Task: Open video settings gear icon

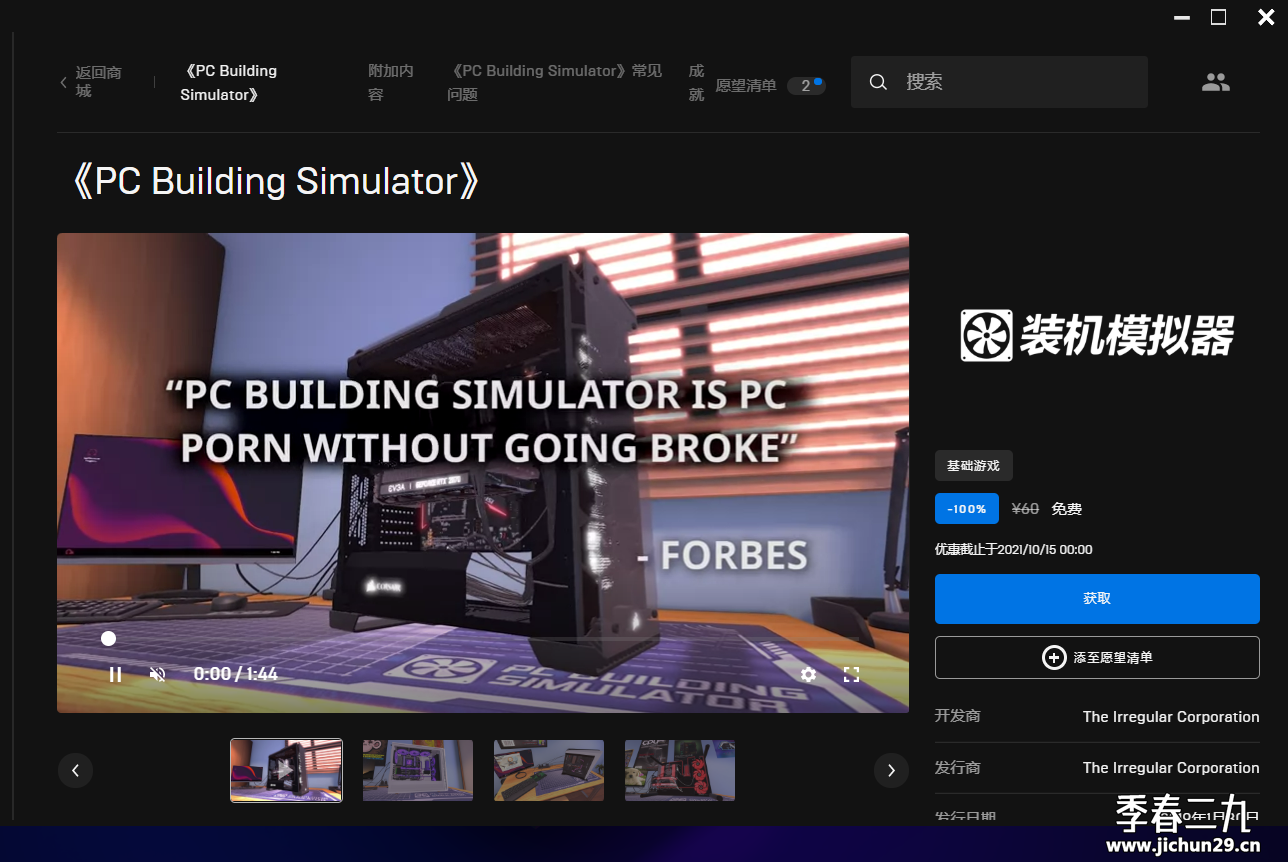Action: 808,674
